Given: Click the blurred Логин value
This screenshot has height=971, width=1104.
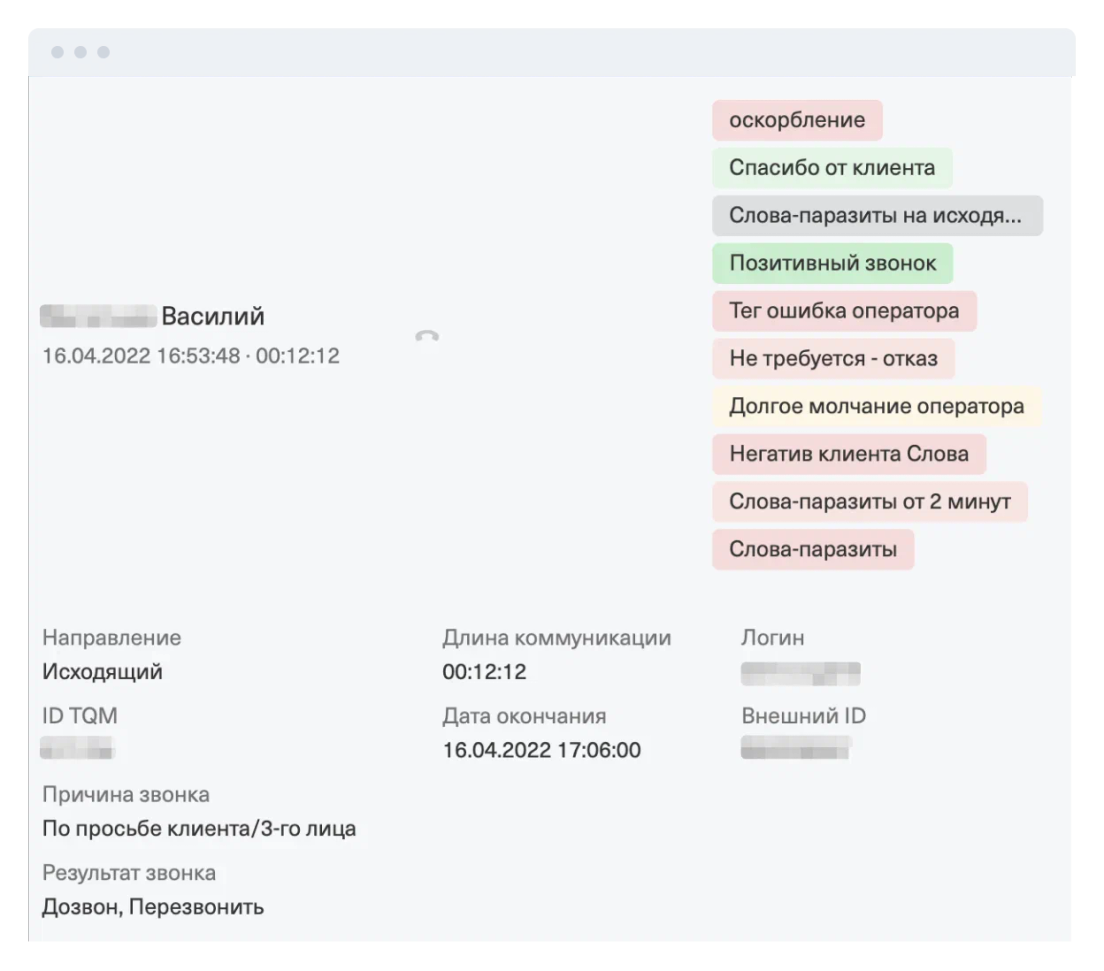Looking at the screenshot, I should pos(800,673).
